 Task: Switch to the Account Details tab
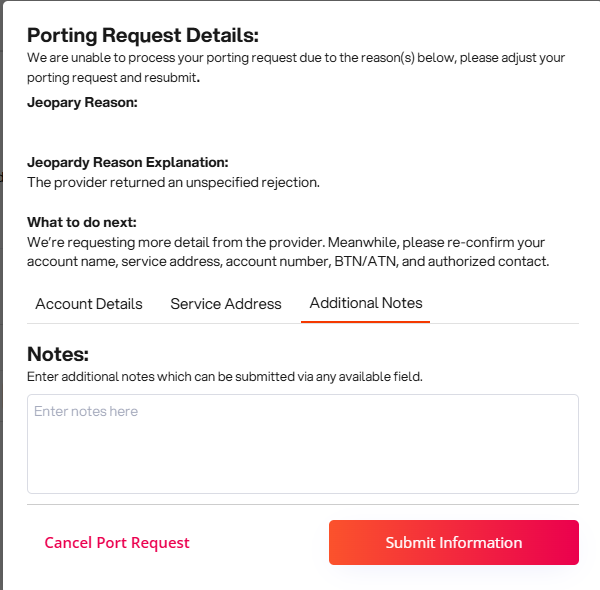coord(89,304)
